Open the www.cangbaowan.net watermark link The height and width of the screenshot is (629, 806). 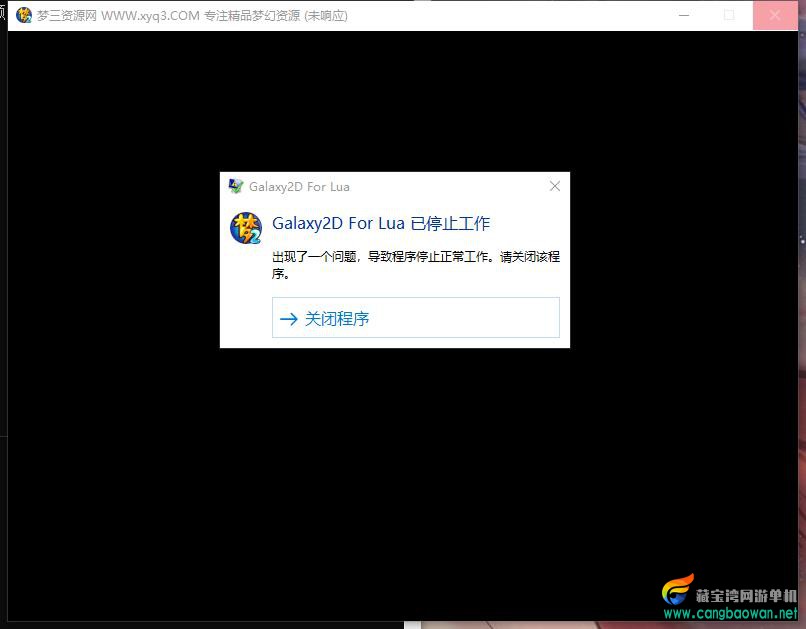[730, 613]
